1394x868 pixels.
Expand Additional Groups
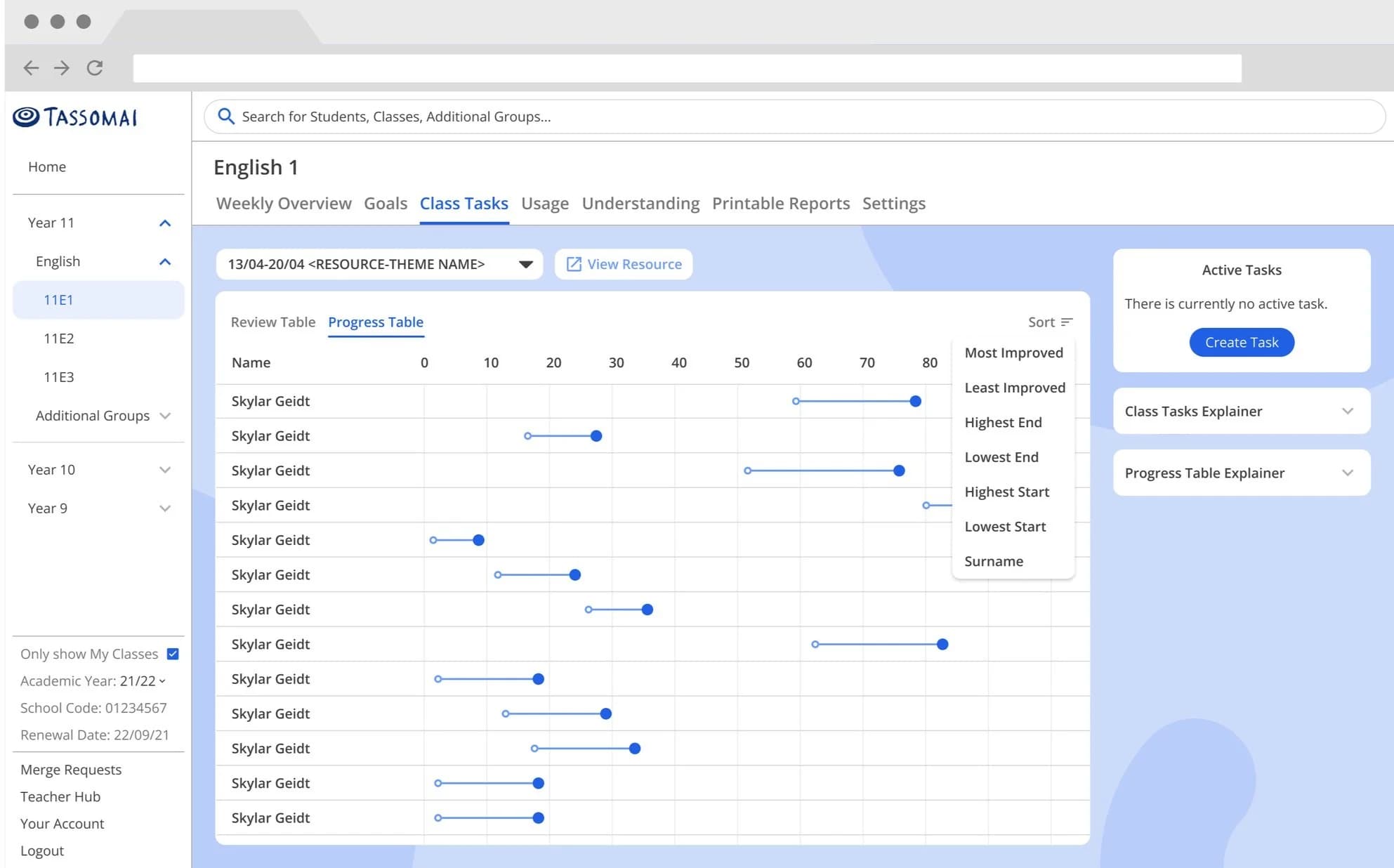tap(165, 416)
